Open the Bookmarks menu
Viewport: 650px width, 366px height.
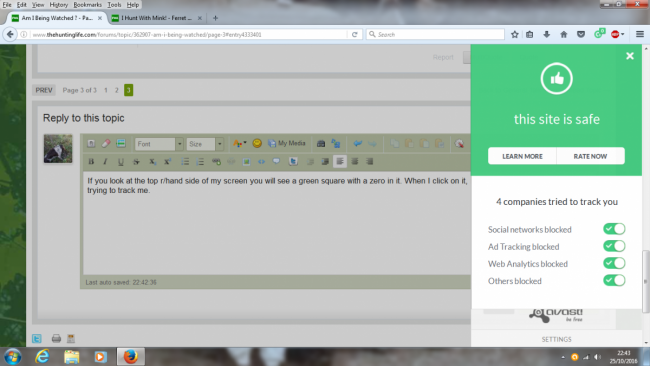87,5
